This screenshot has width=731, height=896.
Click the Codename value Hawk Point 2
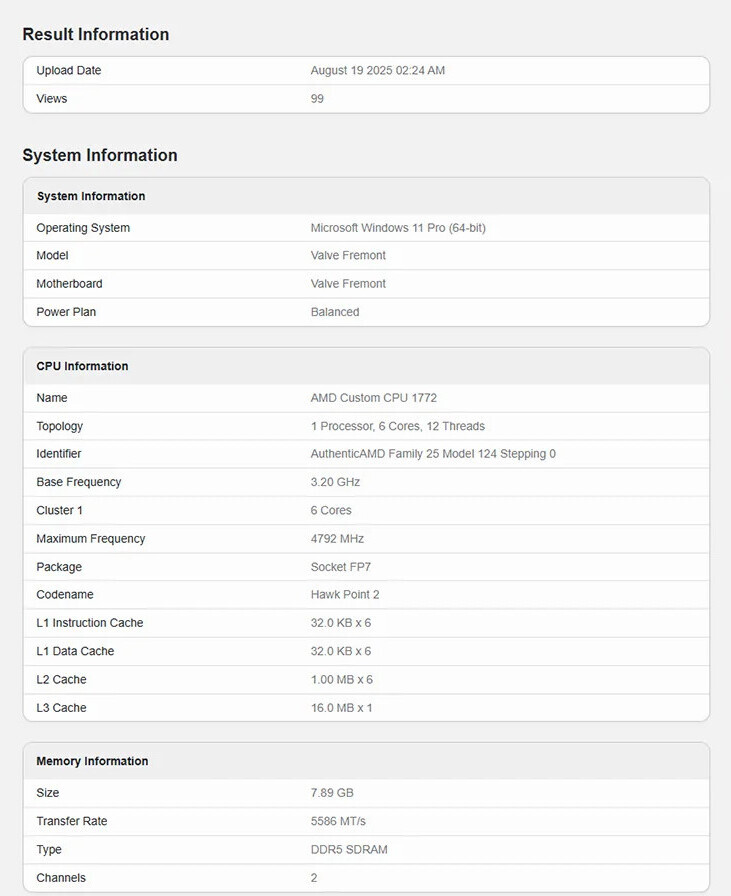[x=345, y=595]
